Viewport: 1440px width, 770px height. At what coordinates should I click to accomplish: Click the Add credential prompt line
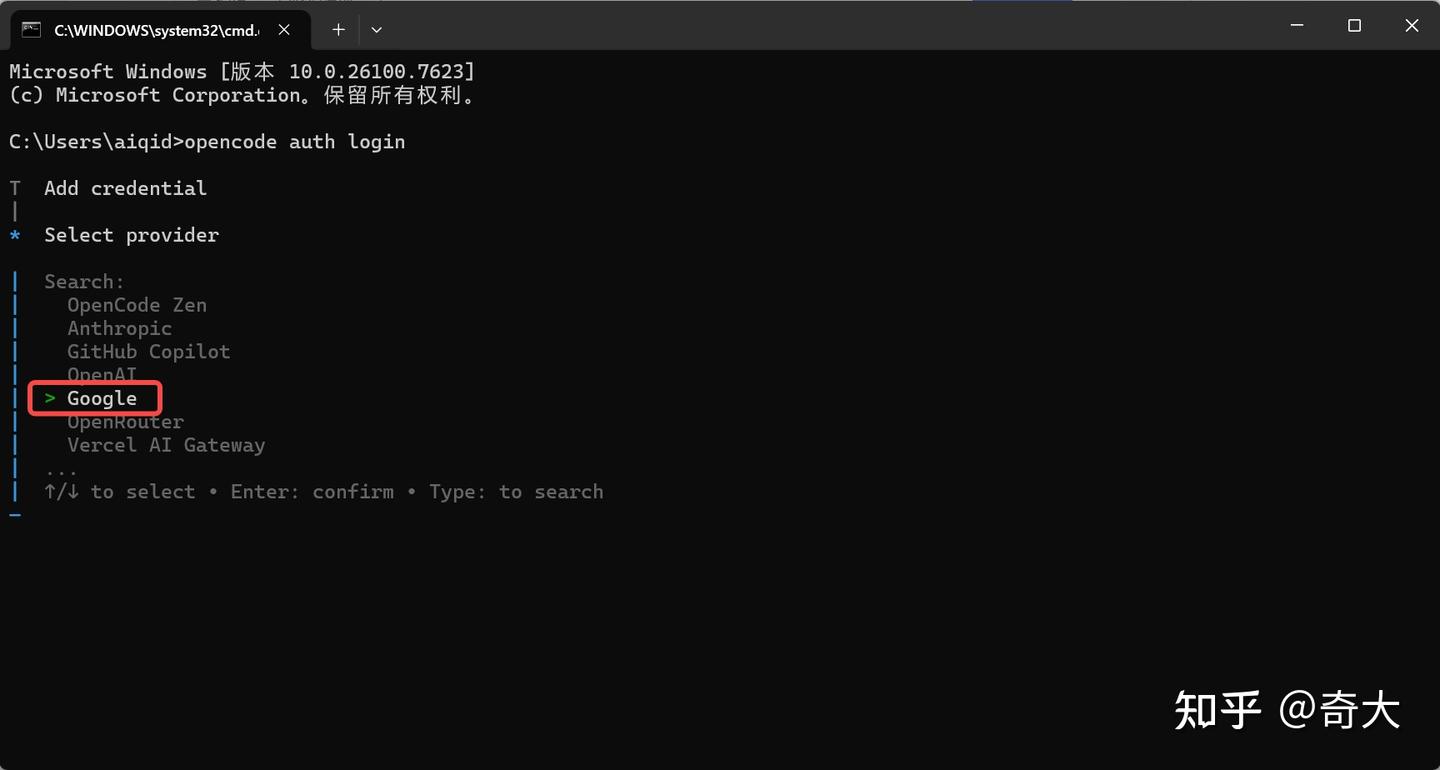125,188
